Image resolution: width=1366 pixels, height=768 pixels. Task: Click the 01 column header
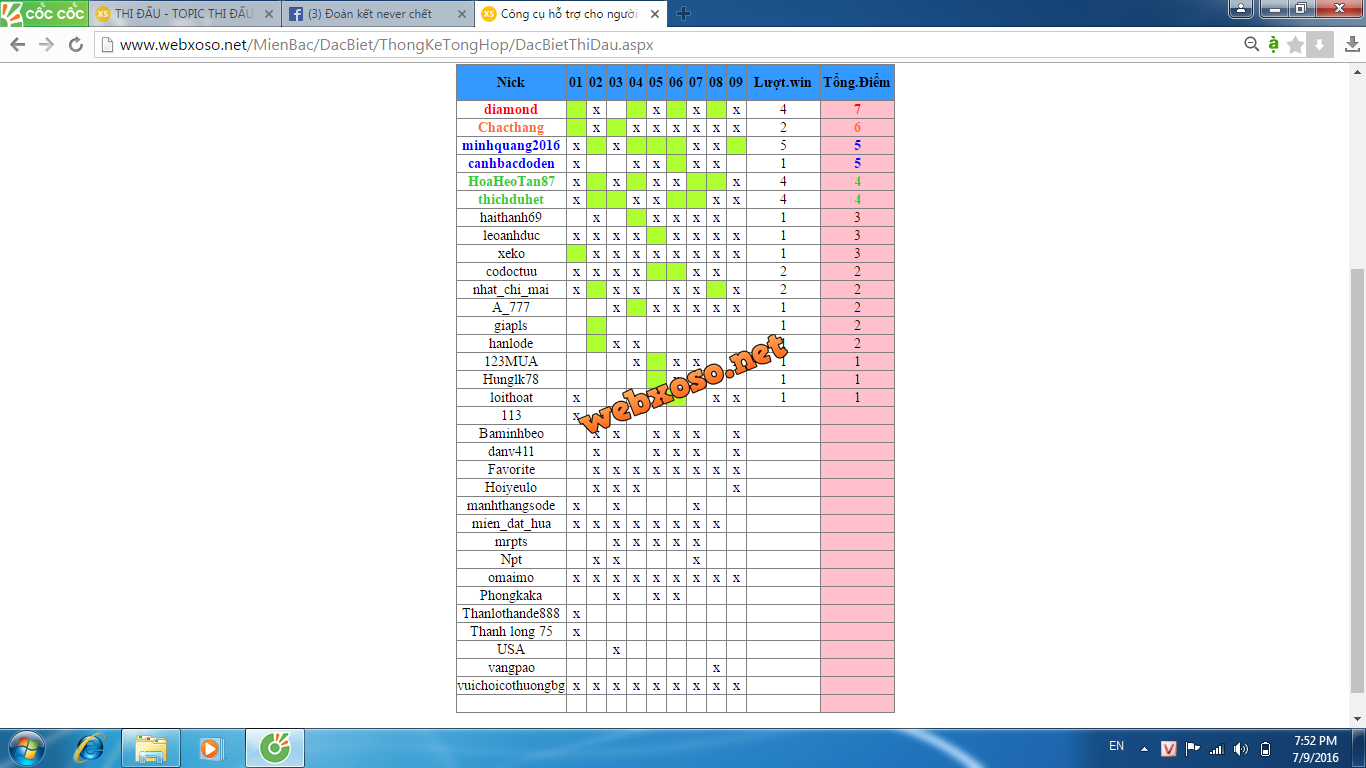[x=576, y=83]
